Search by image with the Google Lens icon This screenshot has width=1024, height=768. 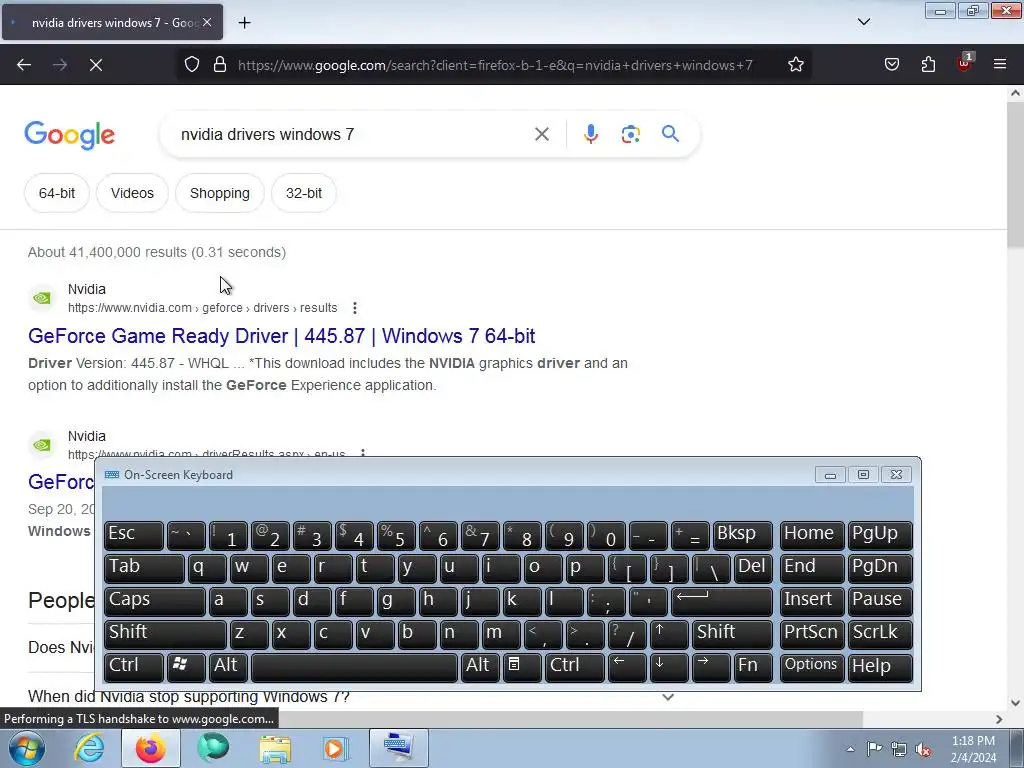click(631, 135)
